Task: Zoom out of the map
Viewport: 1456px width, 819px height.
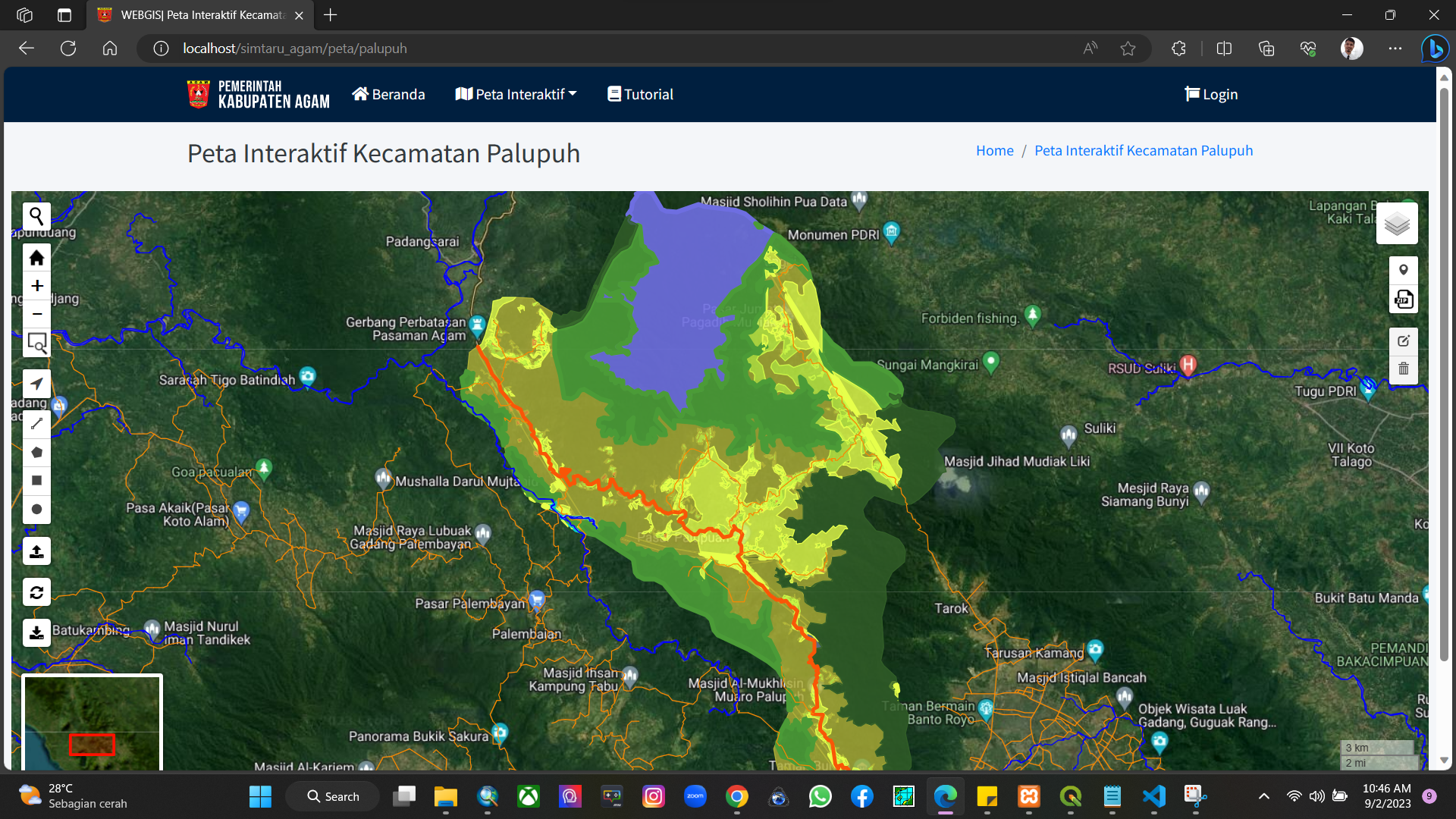Action: (x=36, y=314)
